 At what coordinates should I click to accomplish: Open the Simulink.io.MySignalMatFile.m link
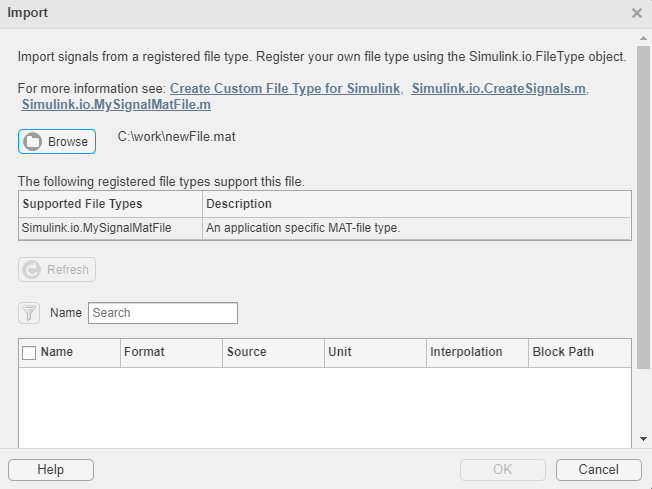116,104
